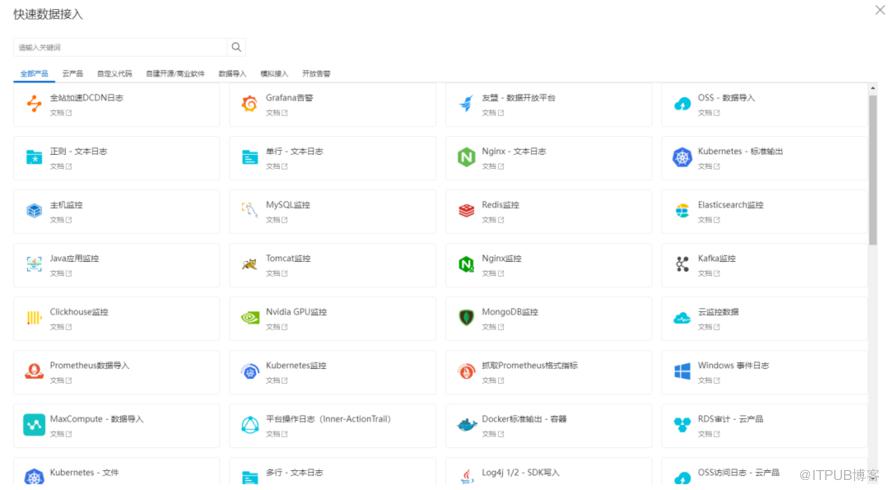Open the Kubernetes standard output icon

coord(682,157)
